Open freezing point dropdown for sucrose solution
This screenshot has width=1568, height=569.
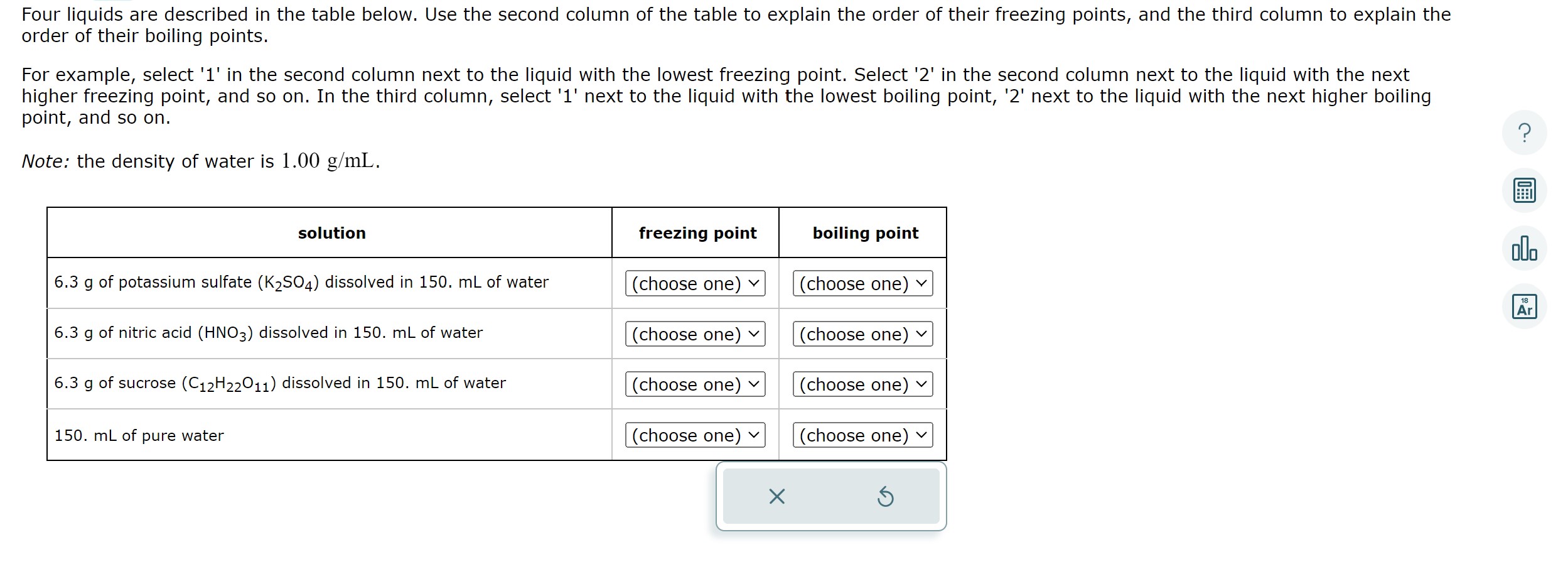coord(695,384)
